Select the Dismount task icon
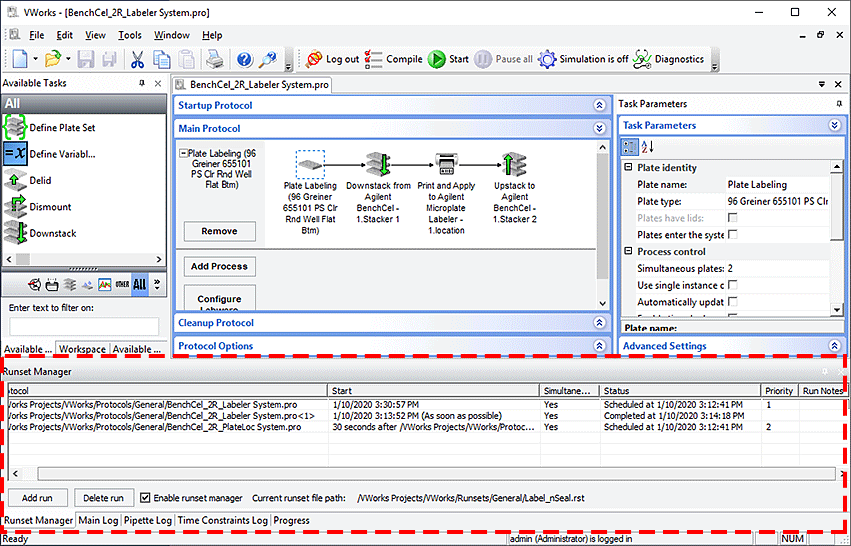 15,206
